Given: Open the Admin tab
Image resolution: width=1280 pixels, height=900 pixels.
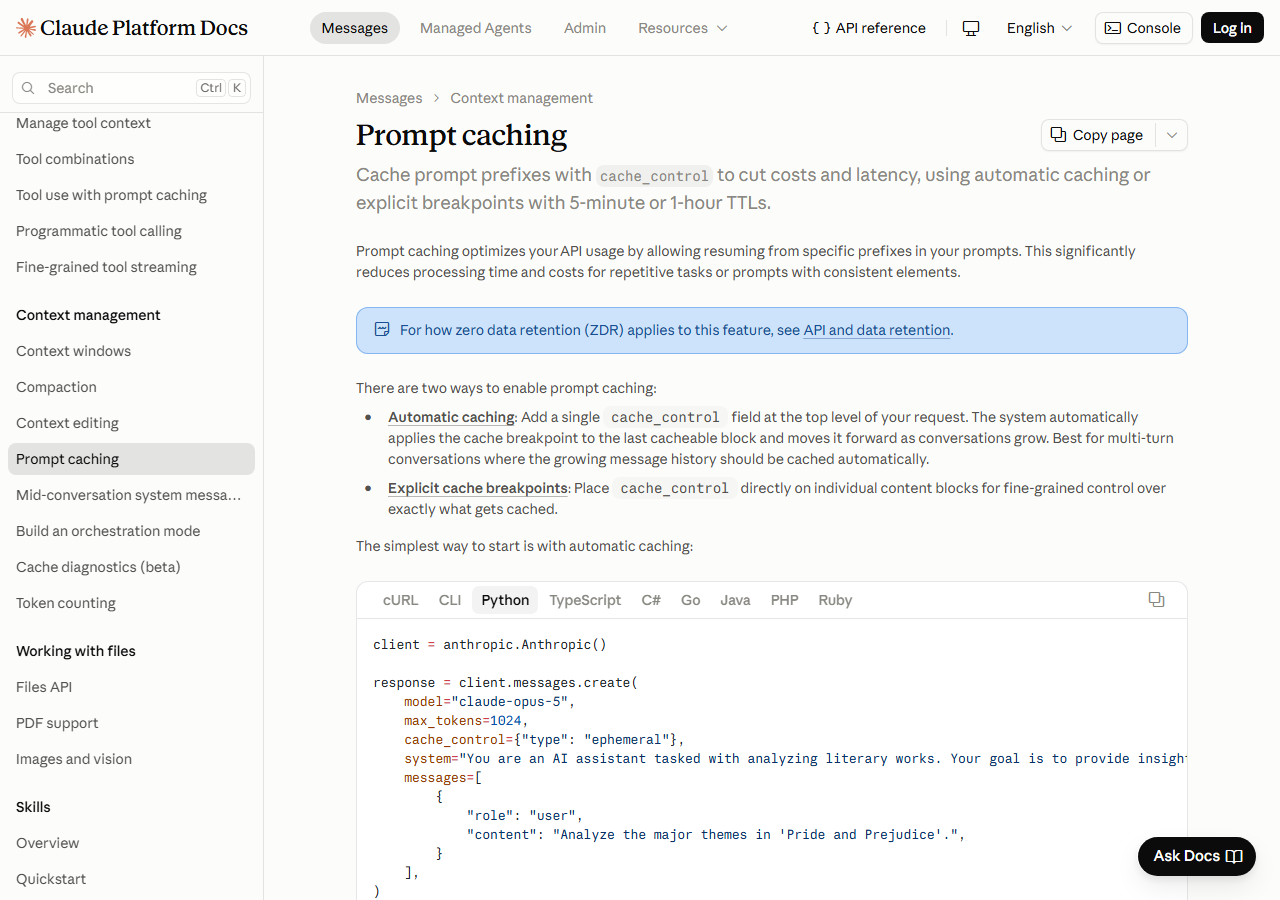Looking at the screenshot, I should tap(585, 28).
